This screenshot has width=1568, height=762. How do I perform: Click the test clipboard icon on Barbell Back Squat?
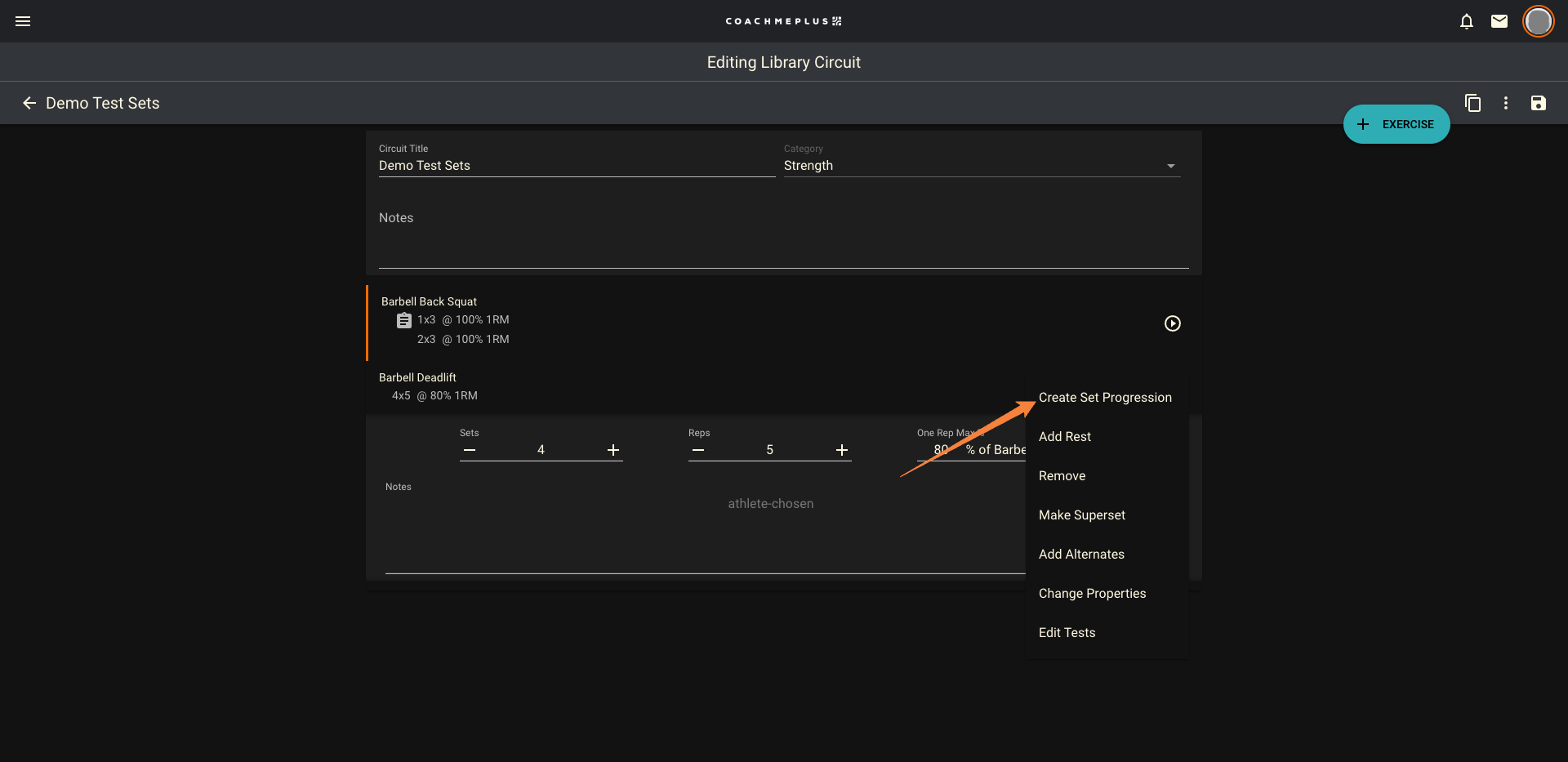[x=404, y=320]
